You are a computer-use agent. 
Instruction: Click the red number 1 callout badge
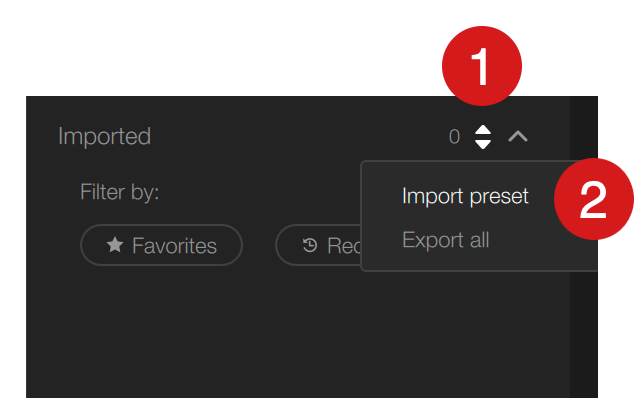pyautogui.click(x=482, y=66)
